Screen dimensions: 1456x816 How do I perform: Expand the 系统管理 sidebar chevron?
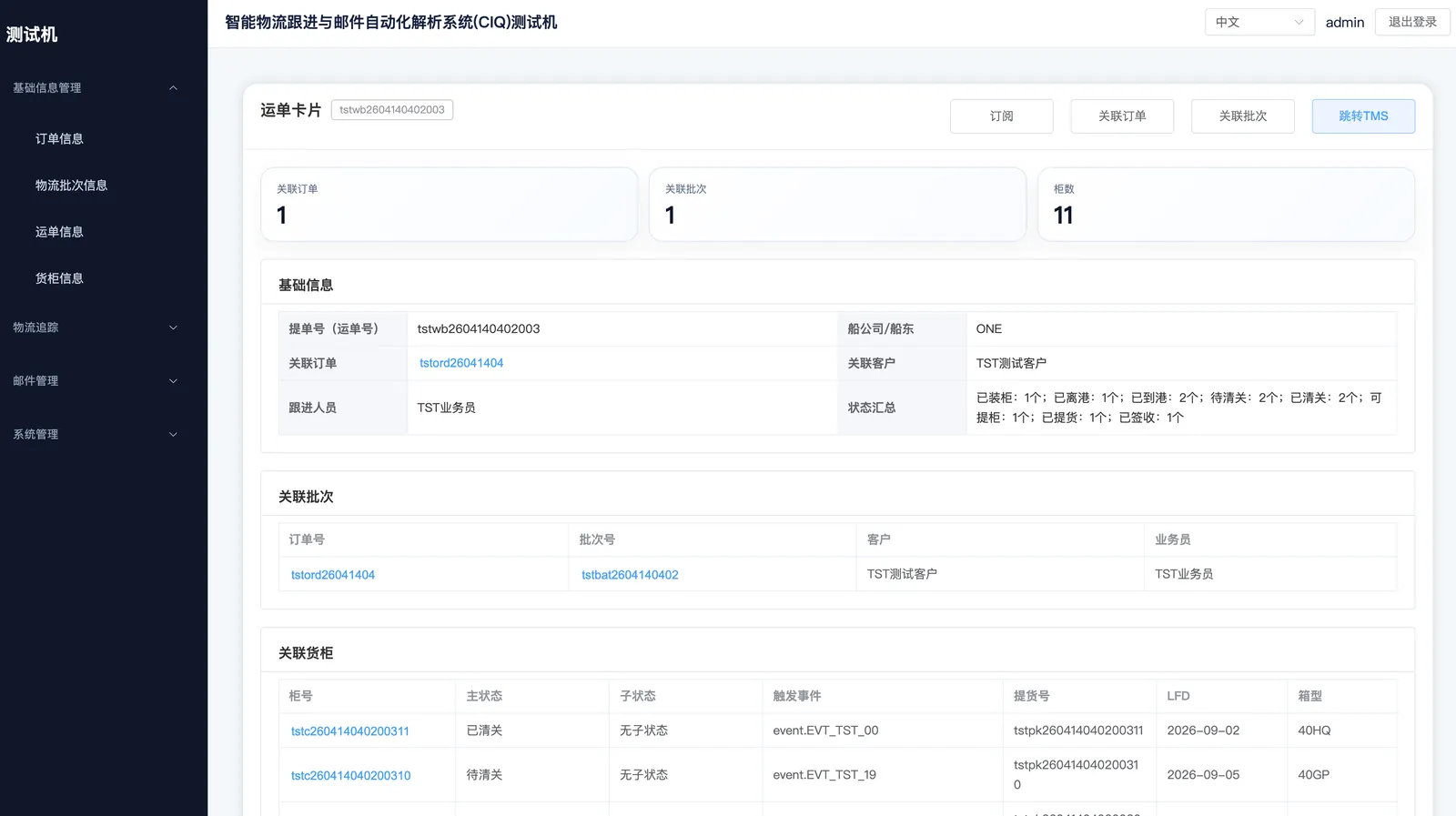pos(173,435)
